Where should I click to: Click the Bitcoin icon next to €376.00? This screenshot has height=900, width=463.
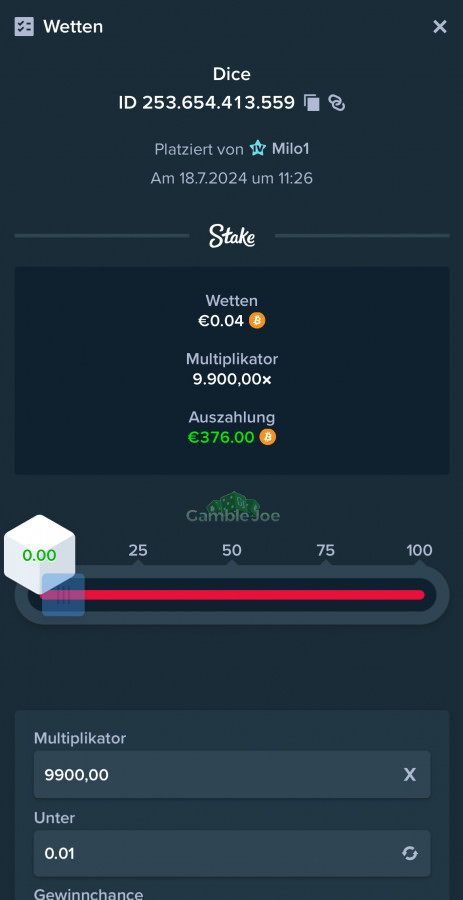coord(268,437)
